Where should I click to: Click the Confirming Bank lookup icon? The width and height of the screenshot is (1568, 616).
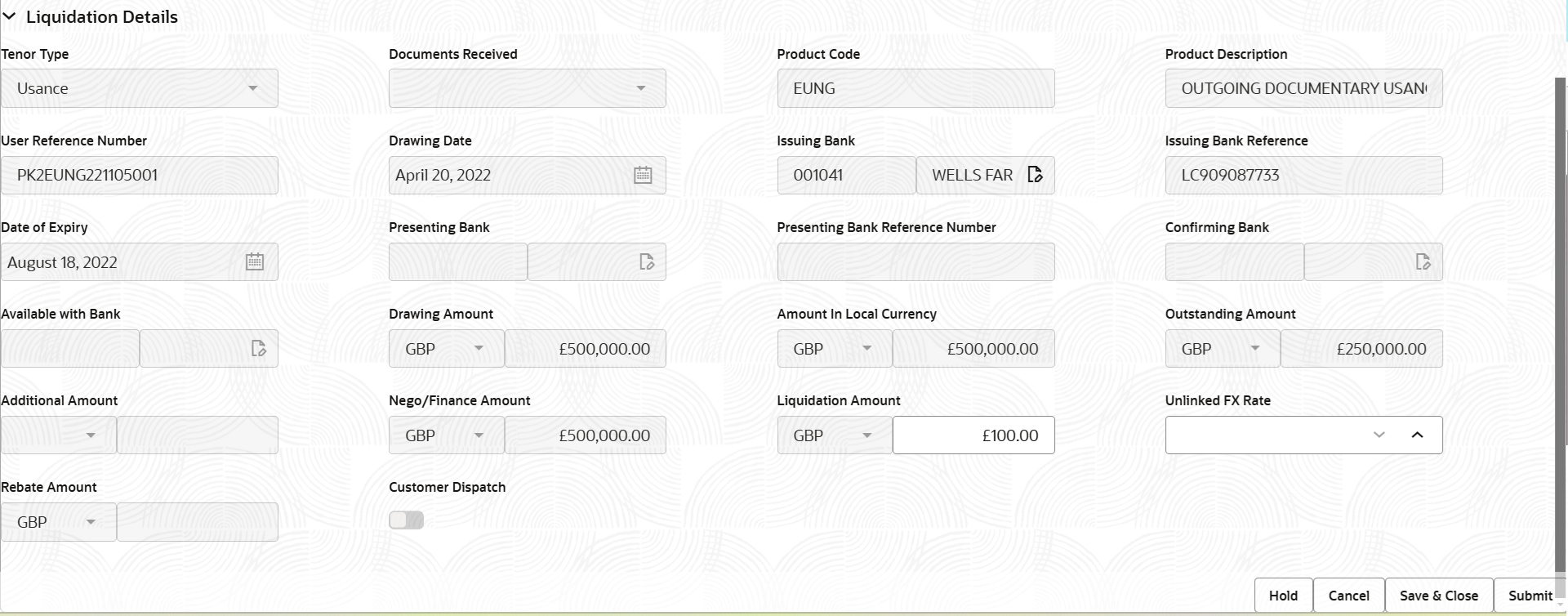pos(1423,261)
